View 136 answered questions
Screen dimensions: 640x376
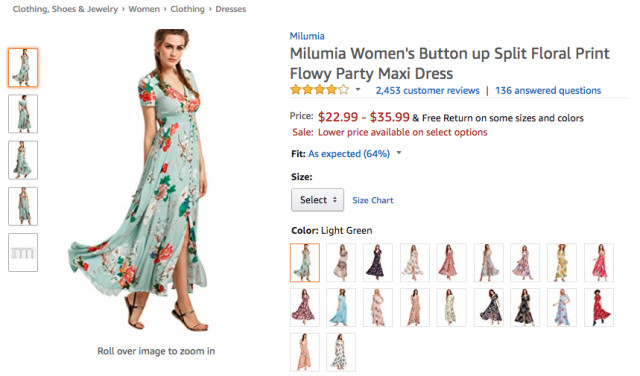pyautogui.click(x=548, y=90)
